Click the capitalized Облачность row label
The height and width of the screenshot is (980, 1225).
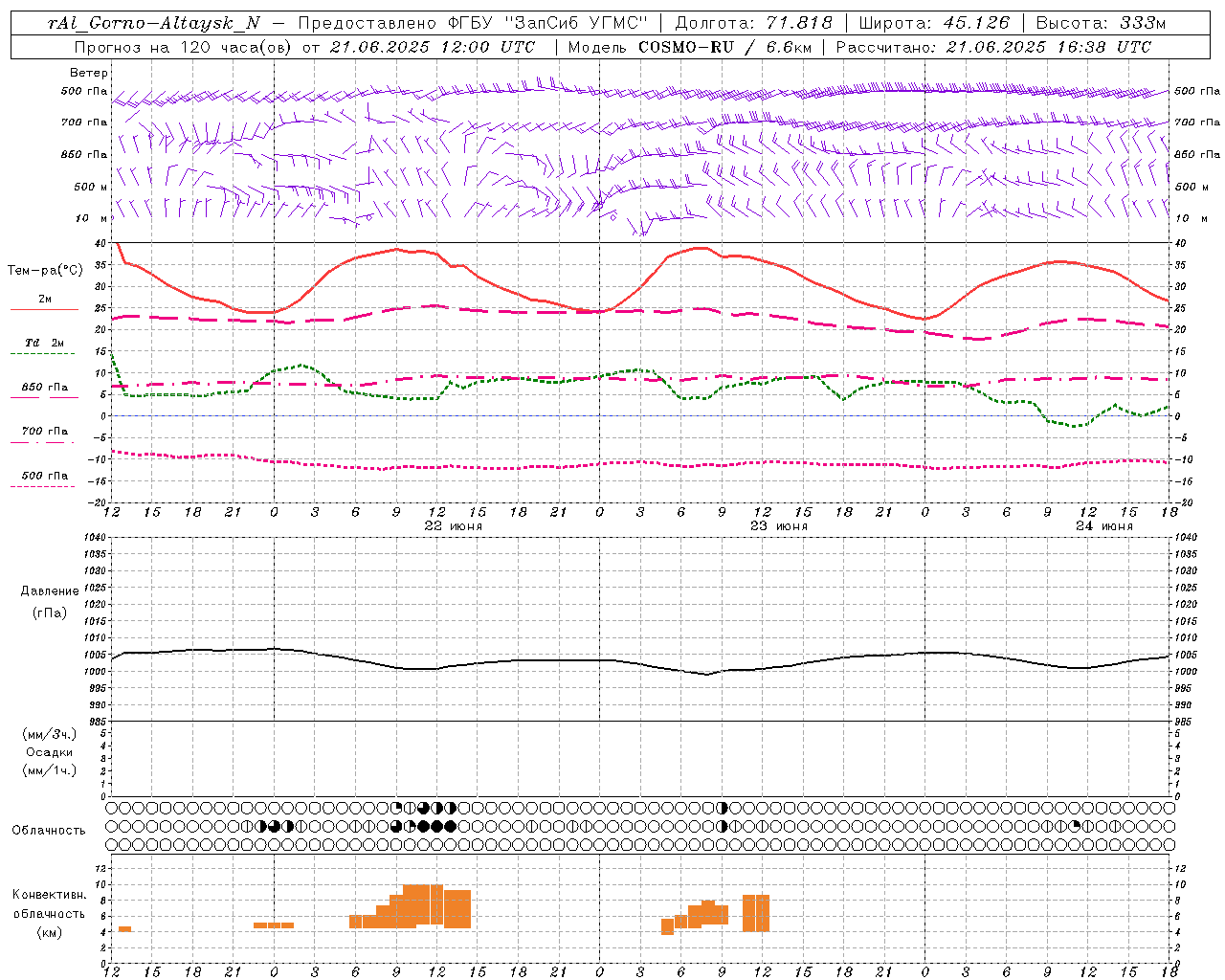(x=49, y=831)
